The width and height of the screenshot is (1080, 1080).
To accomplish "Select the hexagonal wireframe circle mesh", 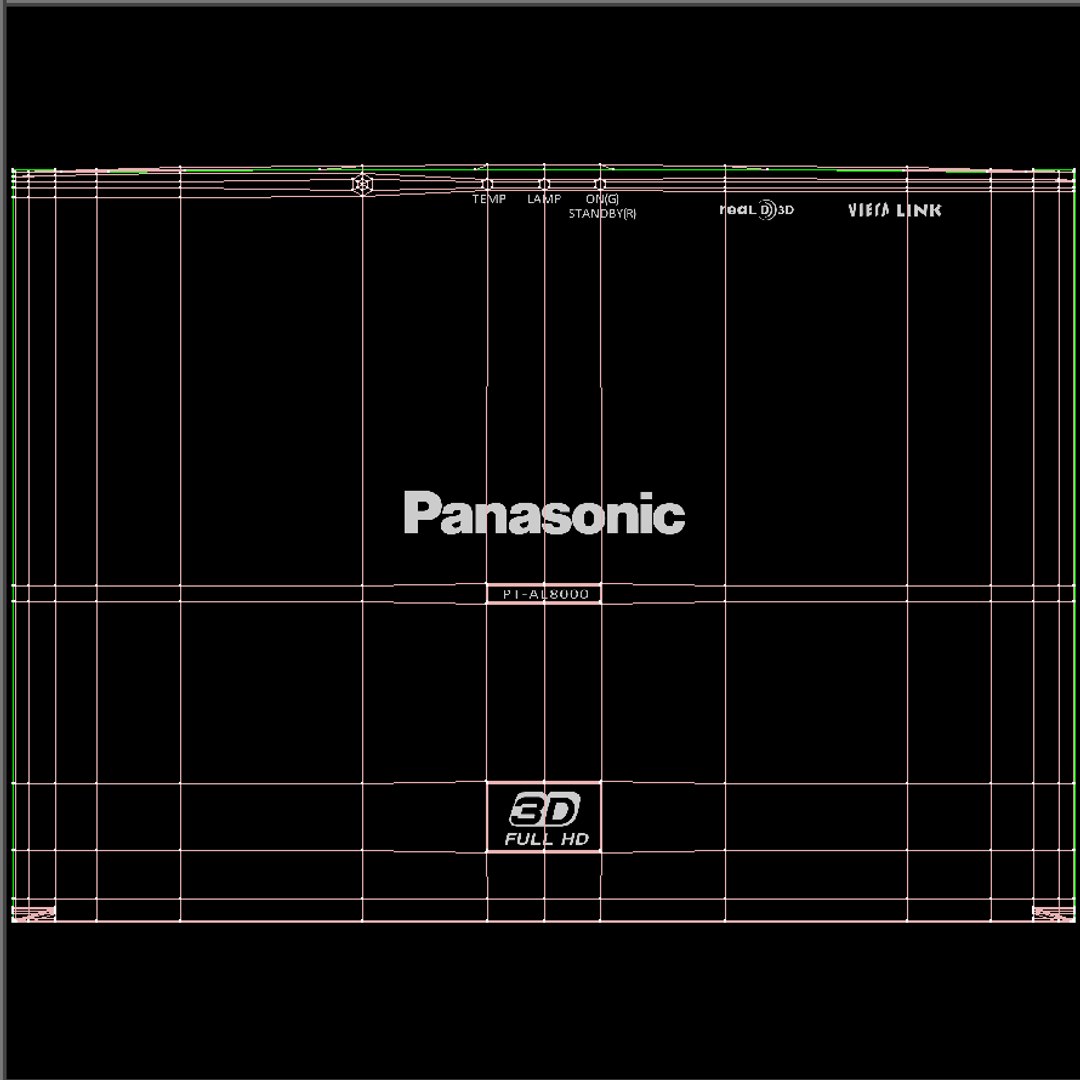I will [x=362, y=185].
